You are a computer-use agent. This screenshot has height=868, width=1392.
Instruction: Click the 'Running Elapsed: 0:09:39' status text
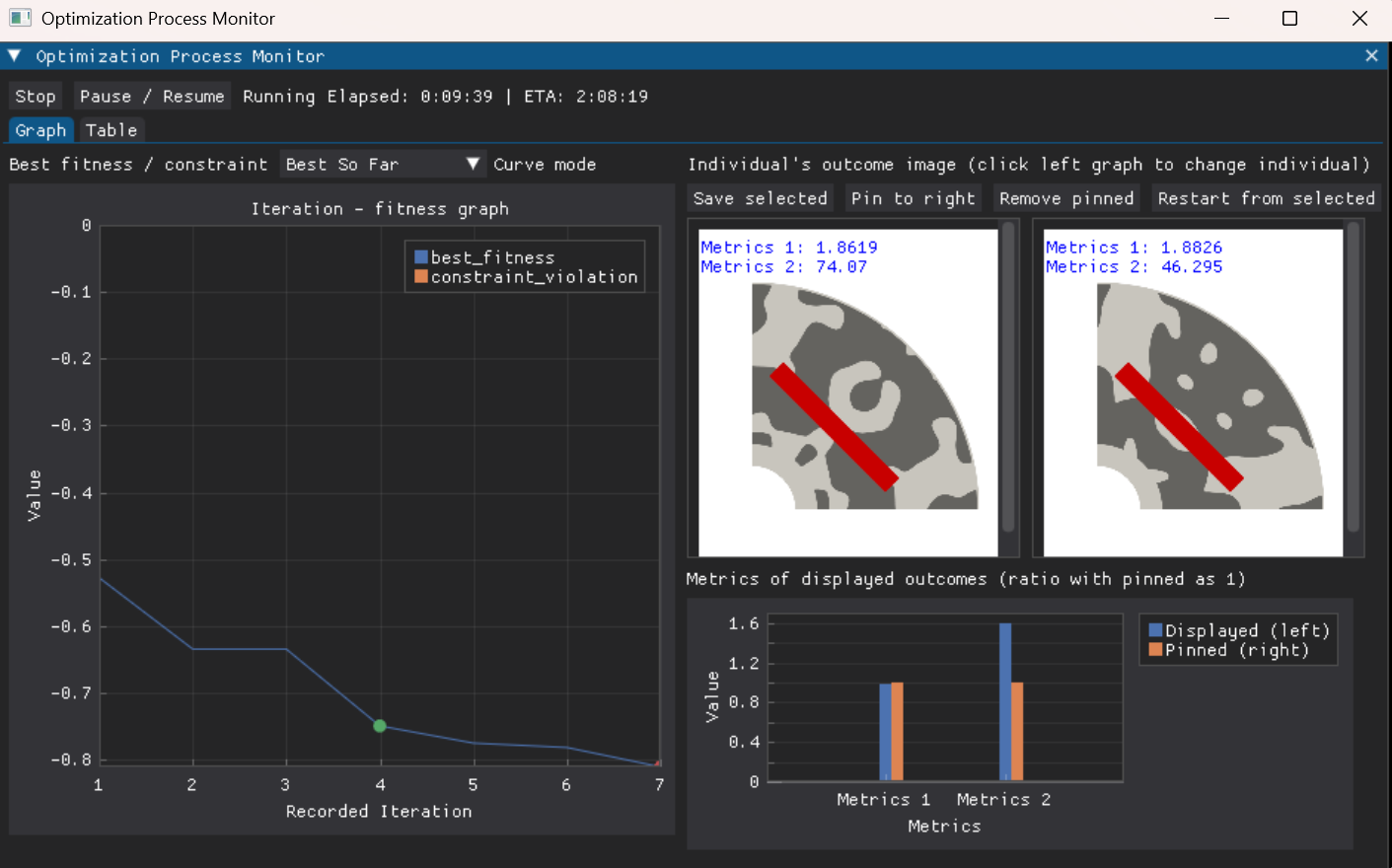pos(368,96)
